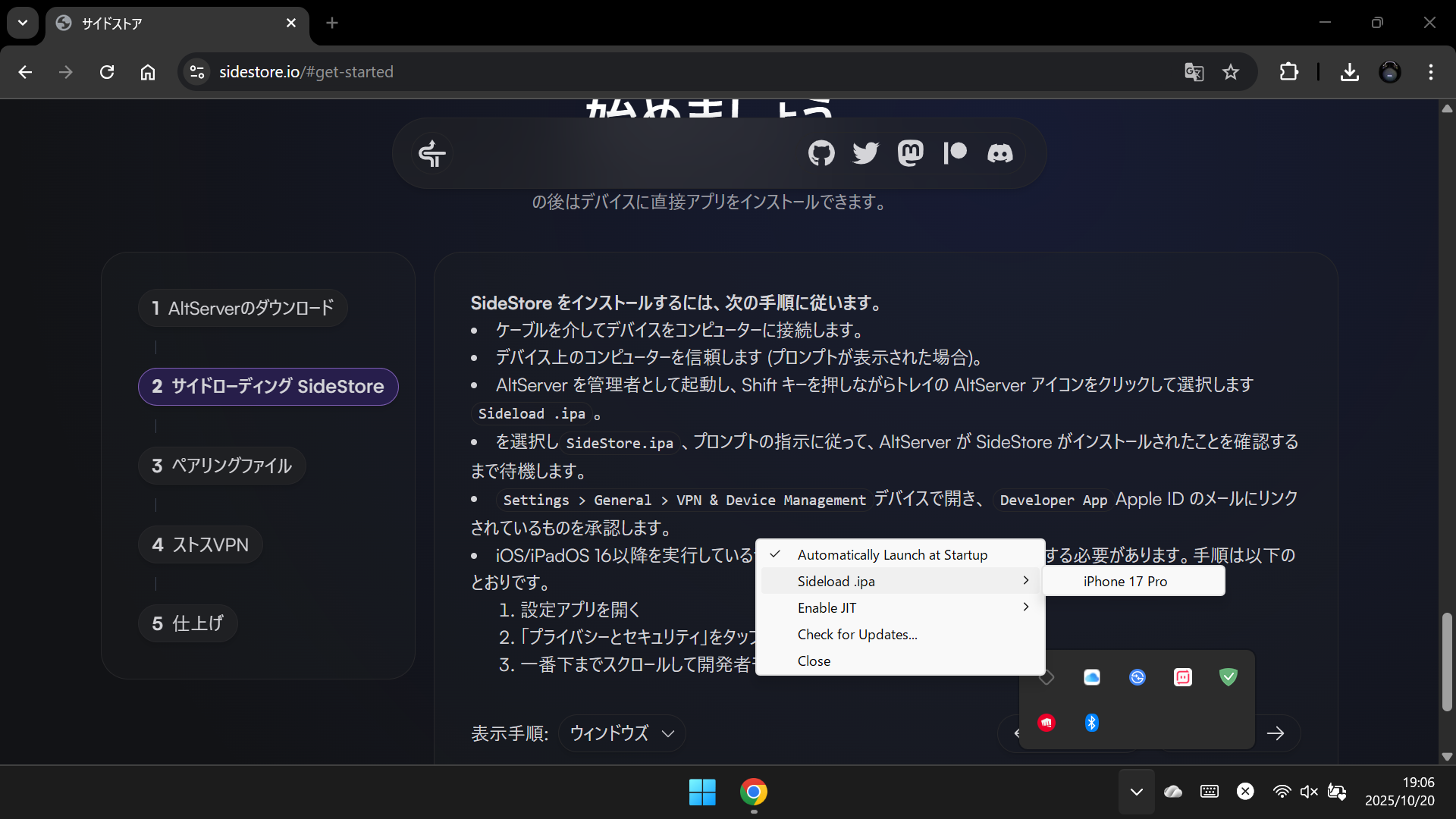Uncheck Automatically Launch at Startup
This screenshot has height=819, width=1456.
click(892, 554)
